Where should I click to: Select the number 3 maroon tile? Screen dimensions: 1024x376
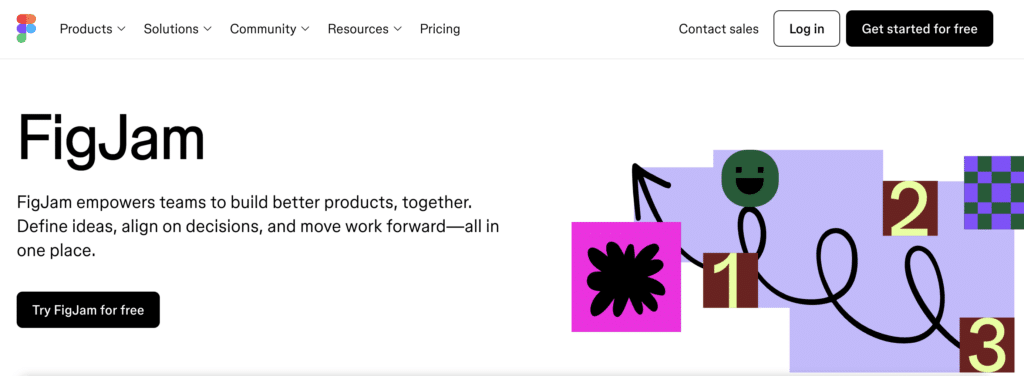(986, 345)
